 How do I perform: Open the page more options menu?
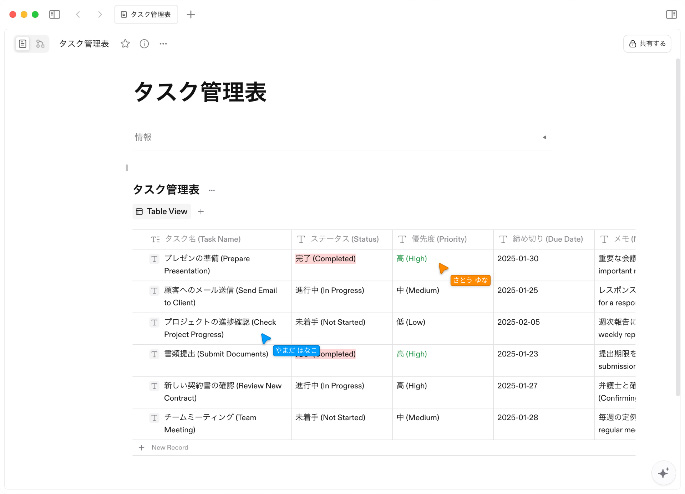(x=163, y=44)
